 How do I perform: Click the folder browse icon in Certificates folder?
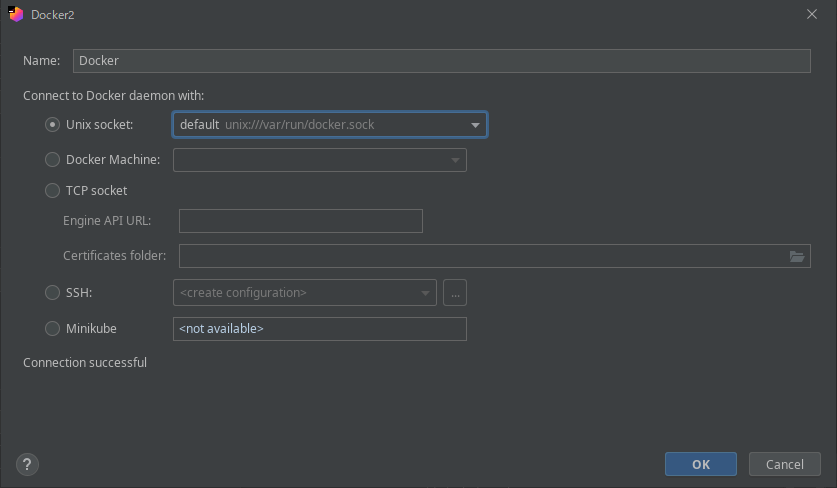pos(797,256)
